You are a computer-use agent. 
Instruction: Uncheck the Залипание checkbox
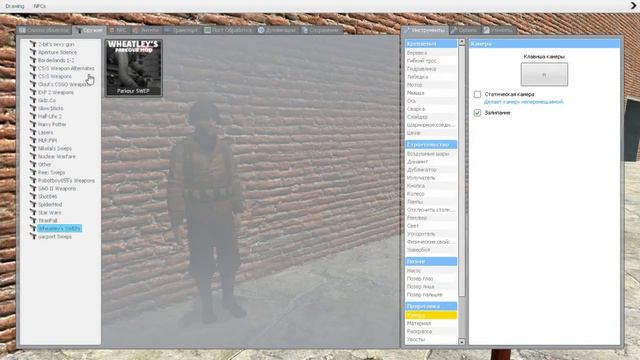[x=477, y=113]
